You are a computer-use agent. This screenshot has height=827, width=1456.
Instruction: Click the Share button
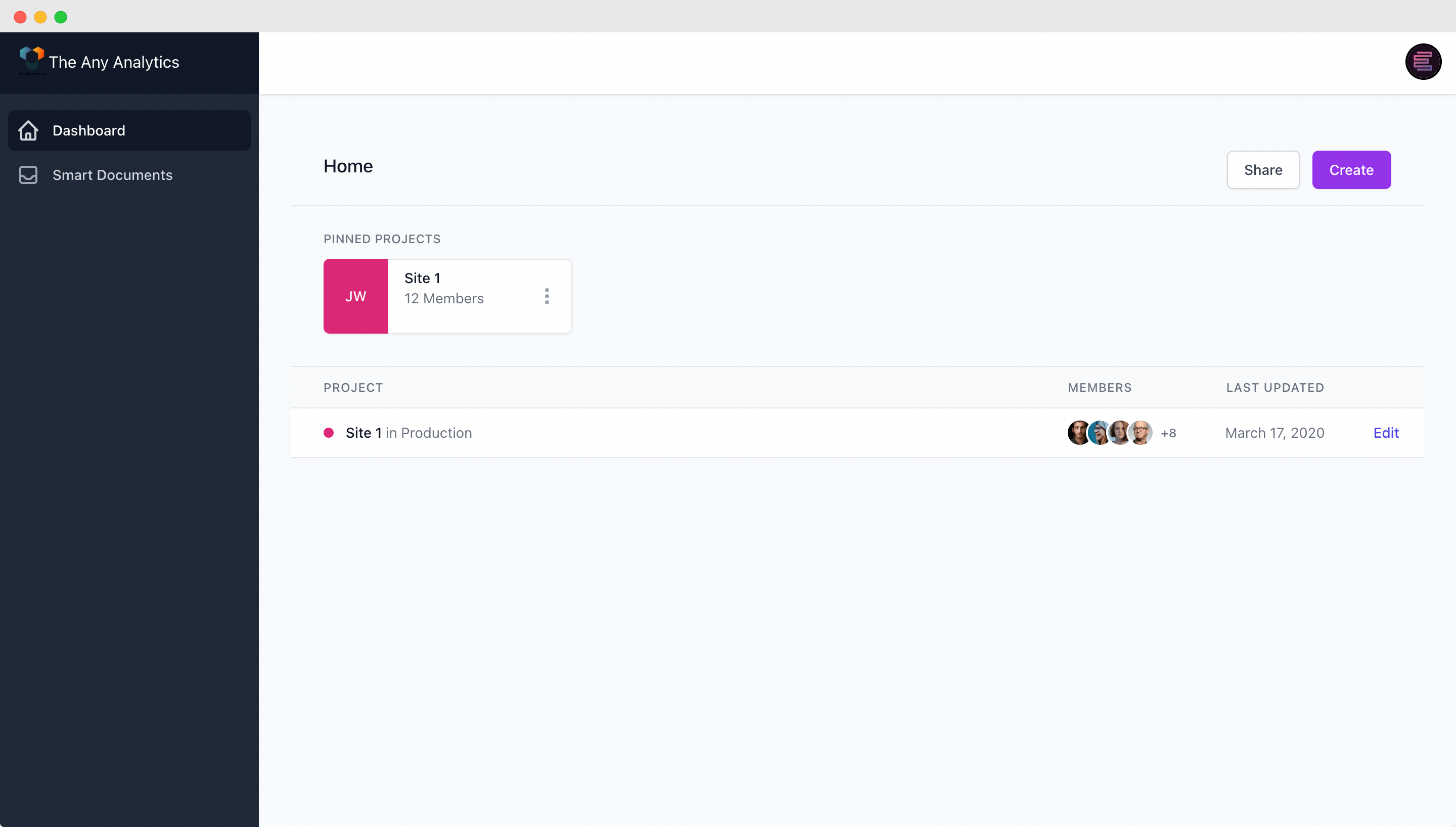pyautogui.click(x=1263, y=170)
